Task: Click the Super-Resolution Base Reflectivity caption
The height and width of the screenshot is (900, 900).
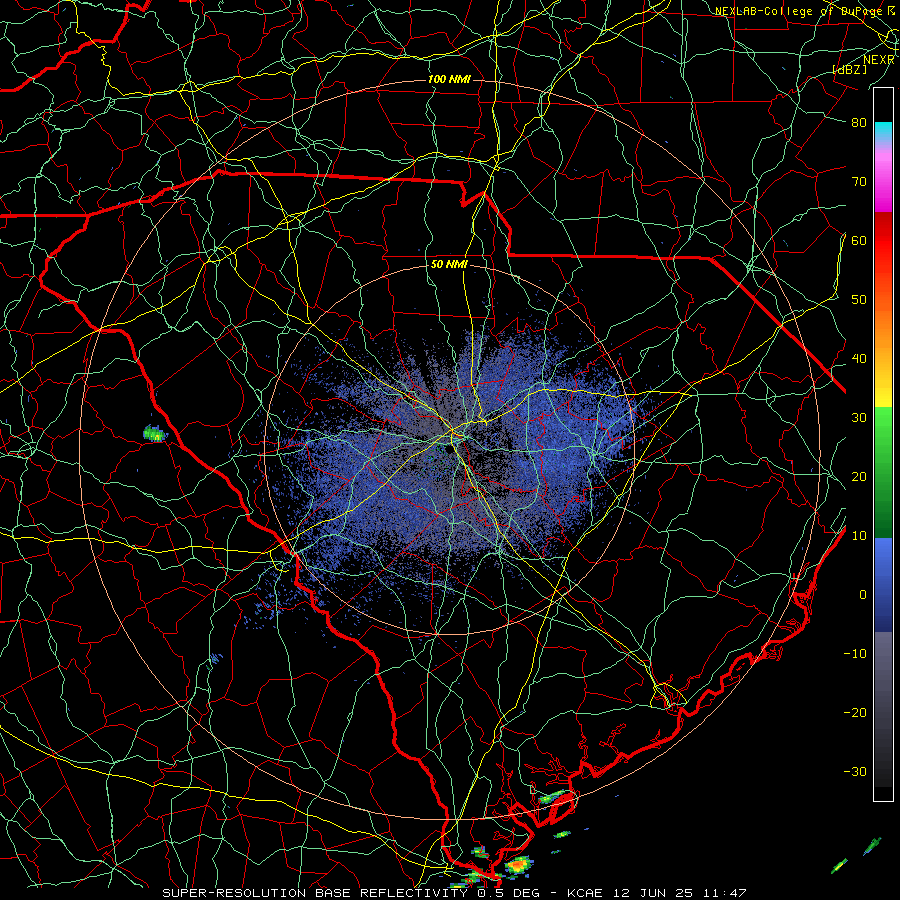Action: [x=454, y=893]
